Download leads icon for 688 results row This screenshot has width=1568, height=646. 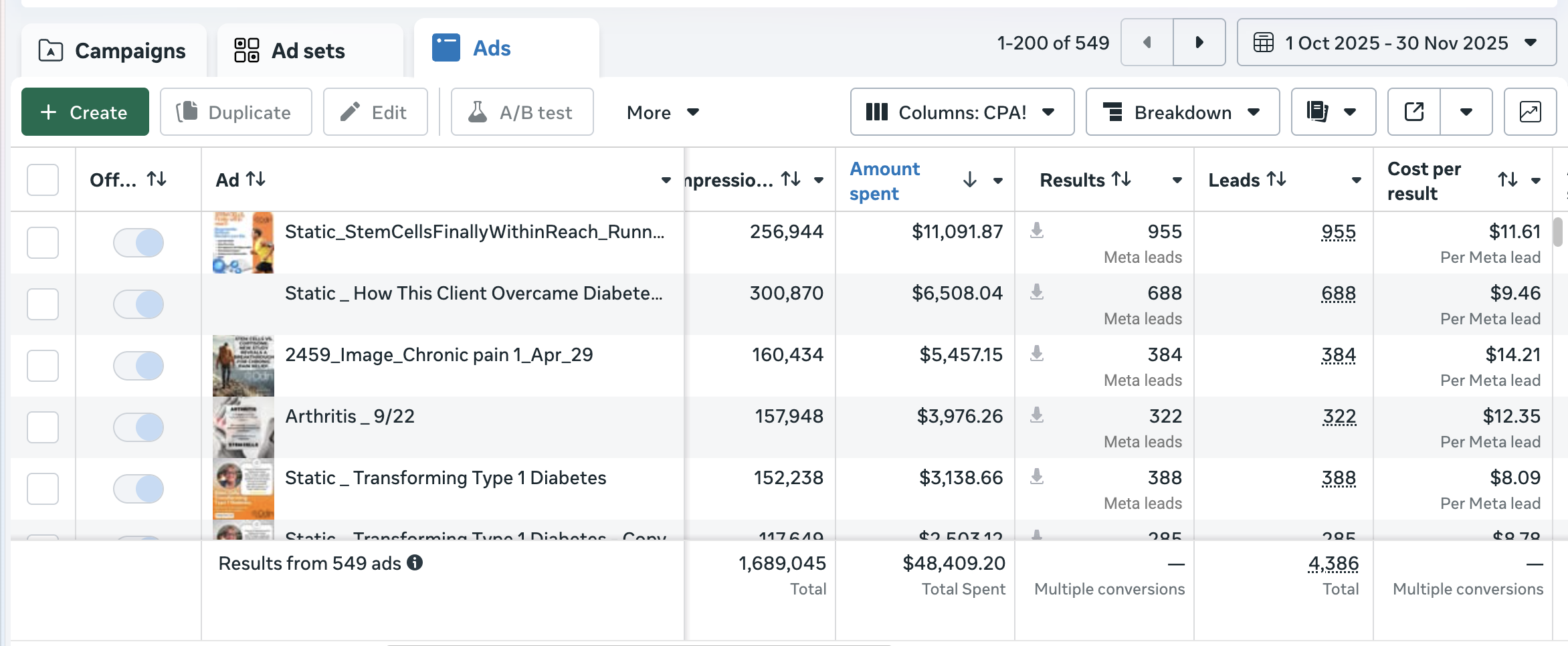(1037, 292)
